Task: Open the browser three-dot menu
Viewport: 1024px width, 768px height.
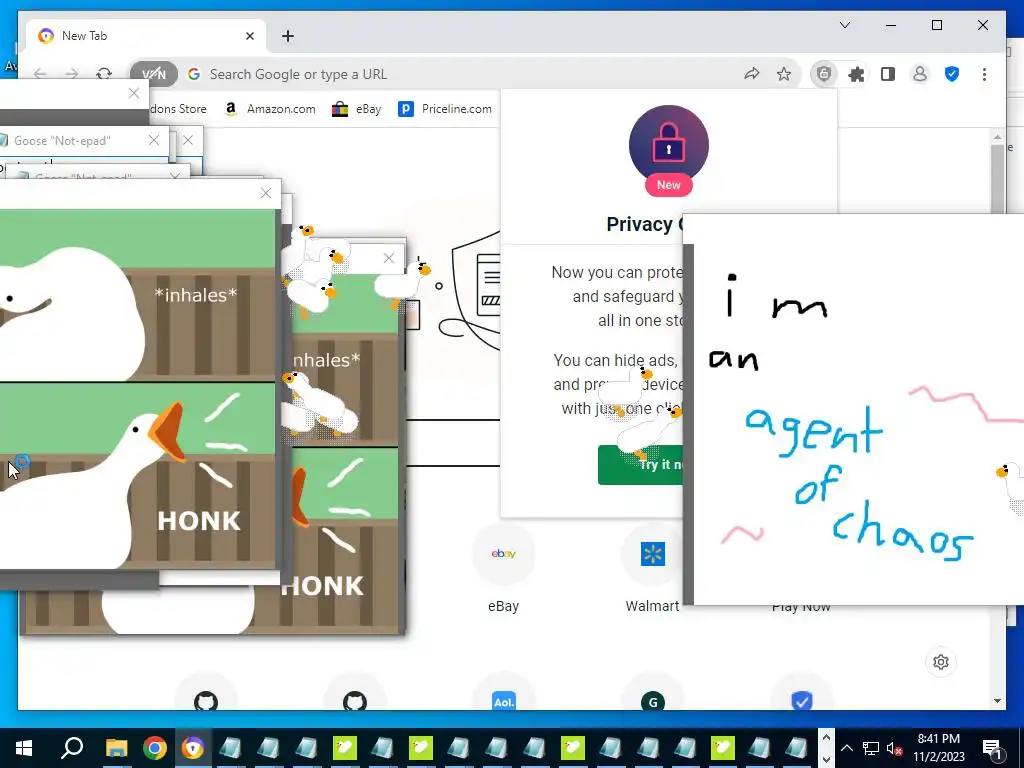Action: point(984,74)
